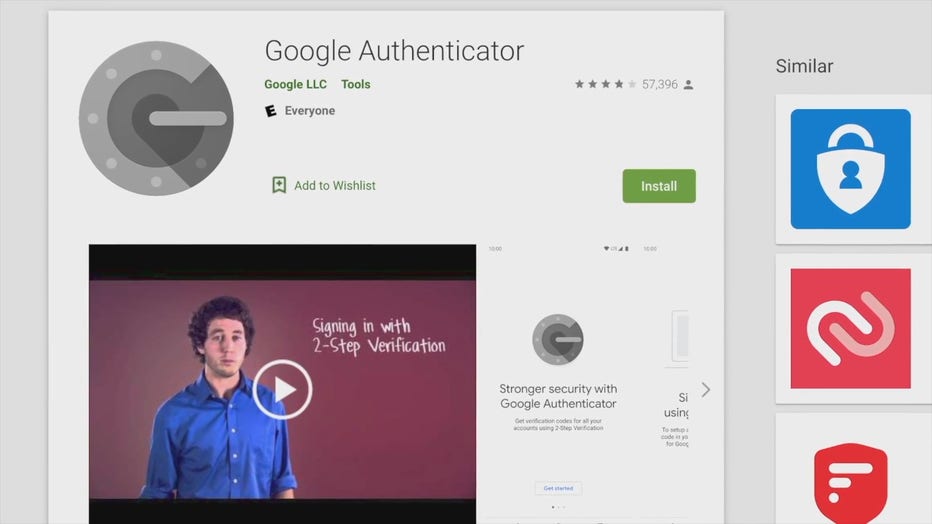Open the red Authy similar app
This screenshot has height=524, width=932.
pyautogui.click(x=850, y=329)
